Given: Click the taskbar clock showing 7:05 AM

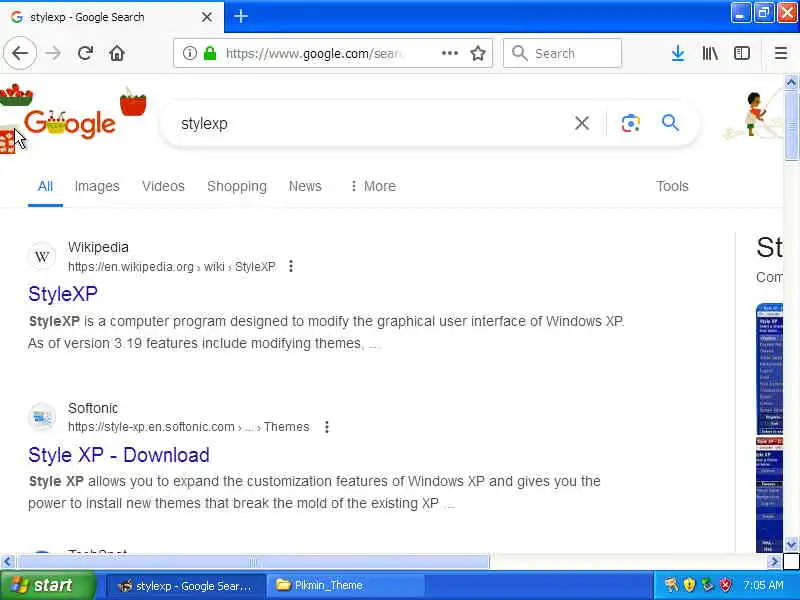Looking at the screenshot, I should click(x=763, y=585).
